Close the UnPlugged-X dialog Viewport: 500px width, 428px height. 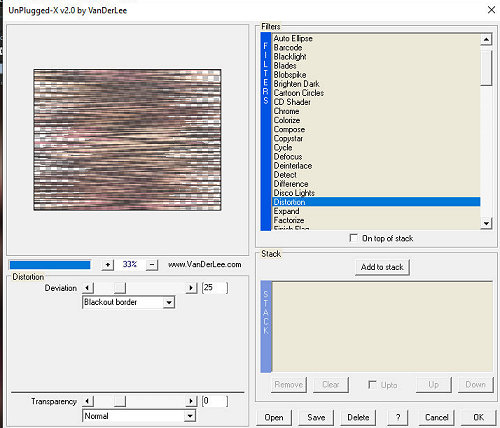click(491, 10)
